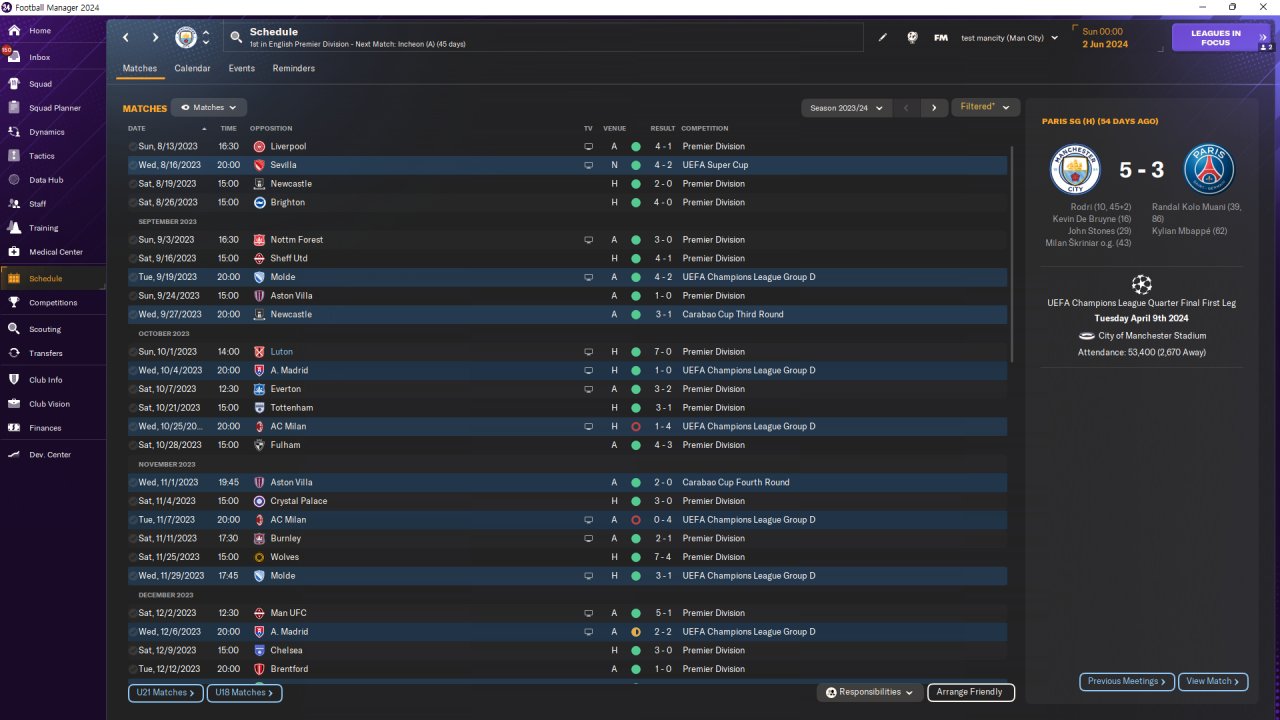The width and height of the screenshot is (1280, 720).
Task: Click the Arrange Friendly button
Action: click(971, 692)
